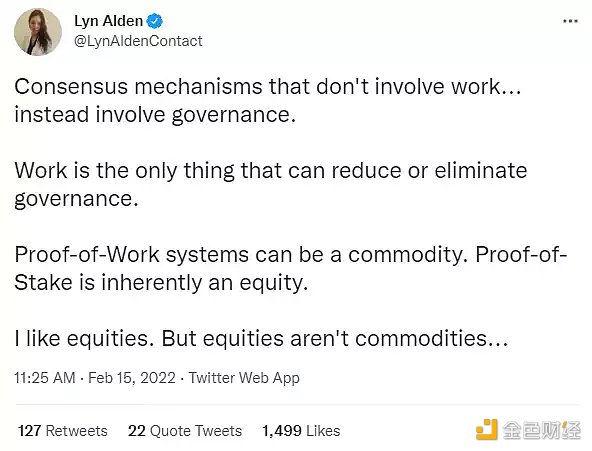The width and height of the screenshot is (592, 451).
Task: Click the divider line above tweet stats
Action: coord(297,405)
